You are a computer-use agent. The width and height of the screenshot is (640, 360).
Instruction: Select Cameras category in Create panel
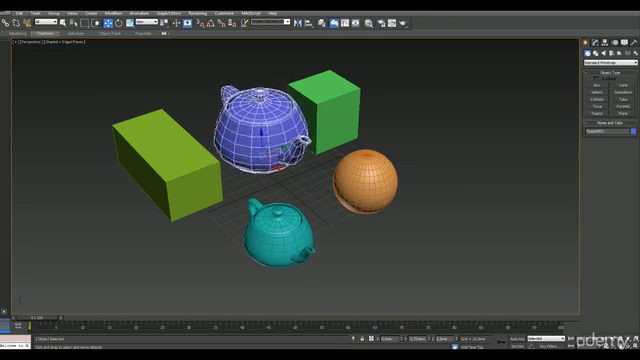click(x=611, y=53)
